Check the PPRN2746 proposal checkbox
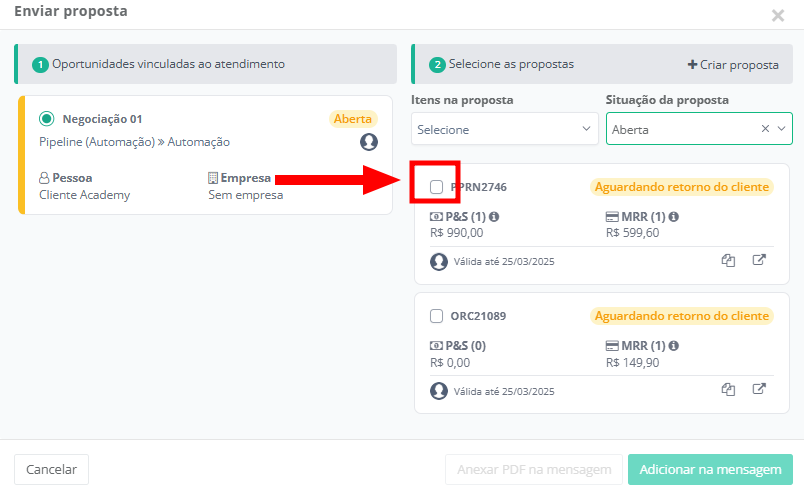Viewport: 804px width, 496px height. coord(437,187)
